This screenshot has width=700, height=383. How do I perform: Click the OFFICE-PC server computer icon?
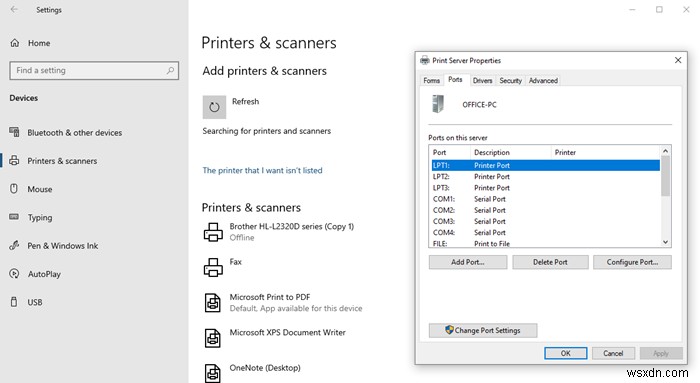point(438,104)
